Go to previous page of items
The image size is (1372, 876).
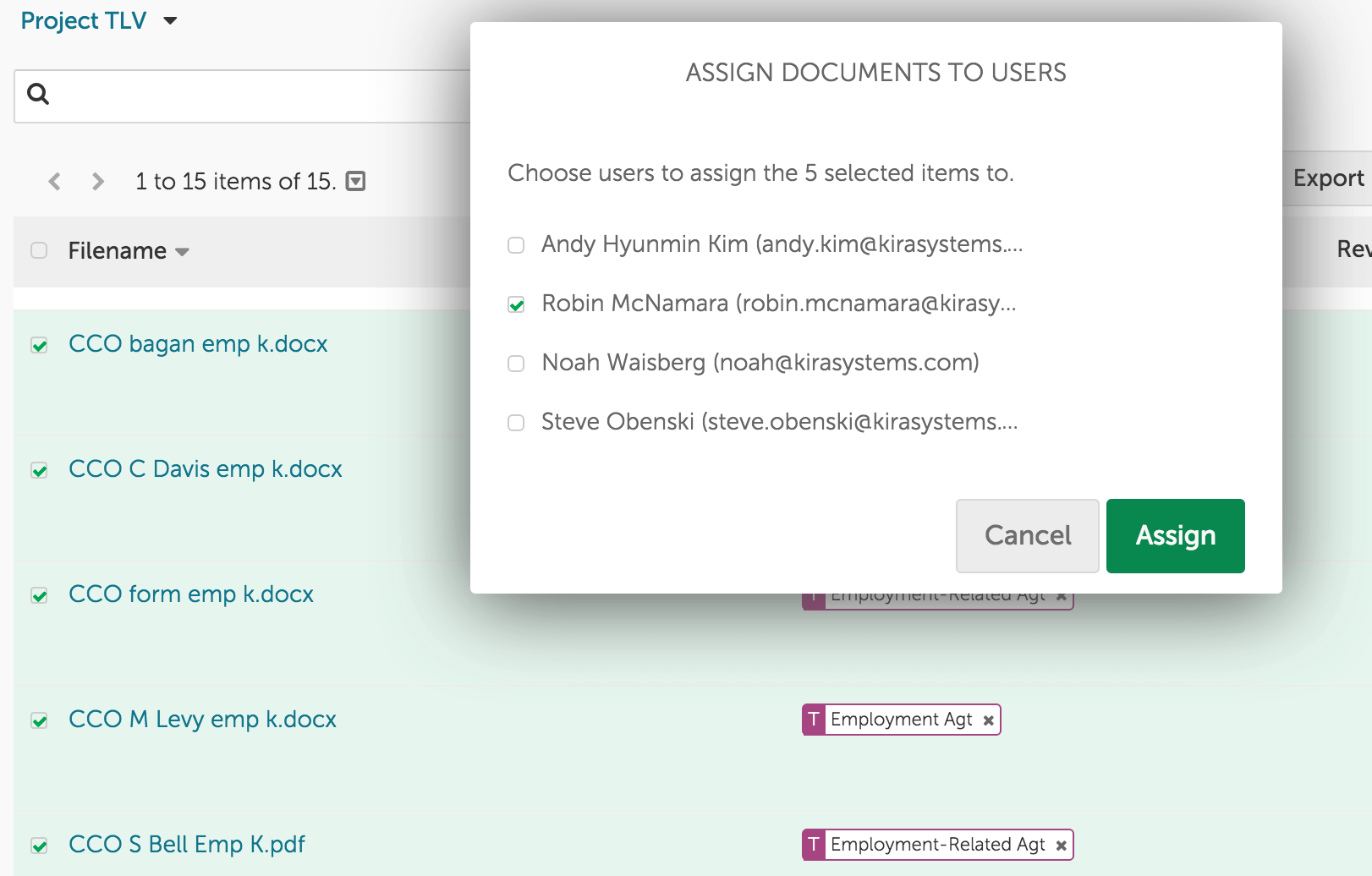(x=55, y=181)
